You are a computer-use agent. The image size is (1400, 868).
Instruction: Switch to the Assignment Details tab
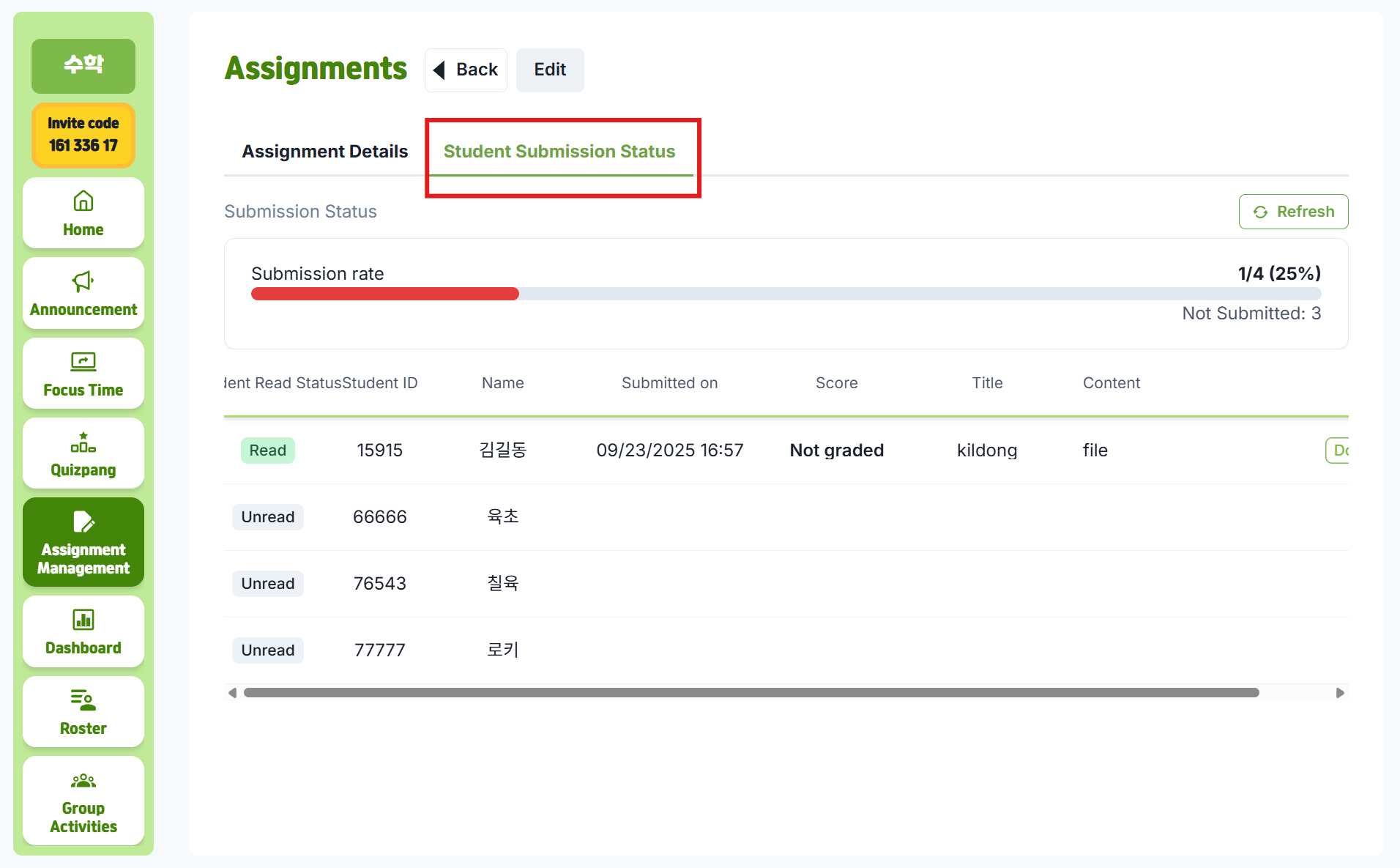click(x=324, y=152)
